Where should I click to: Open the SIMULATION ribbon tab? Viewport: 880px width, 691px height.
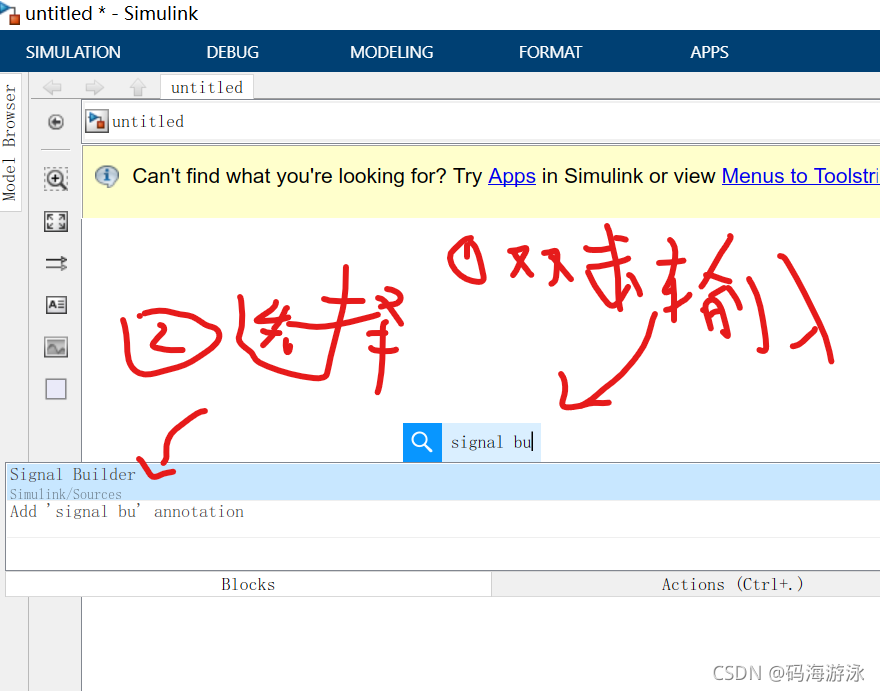[73, 52]
